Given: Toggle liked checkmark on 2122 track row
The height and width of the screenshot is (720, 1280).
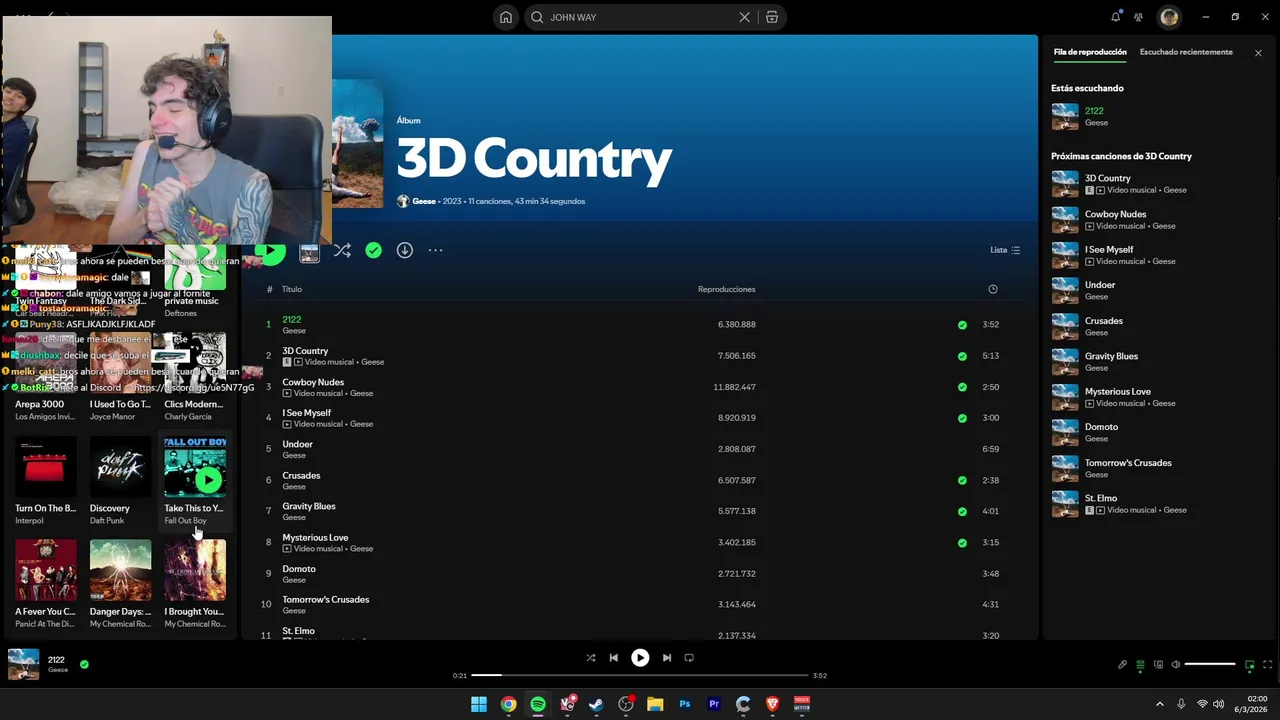Looking at the screenshot, I should (962, 325).
